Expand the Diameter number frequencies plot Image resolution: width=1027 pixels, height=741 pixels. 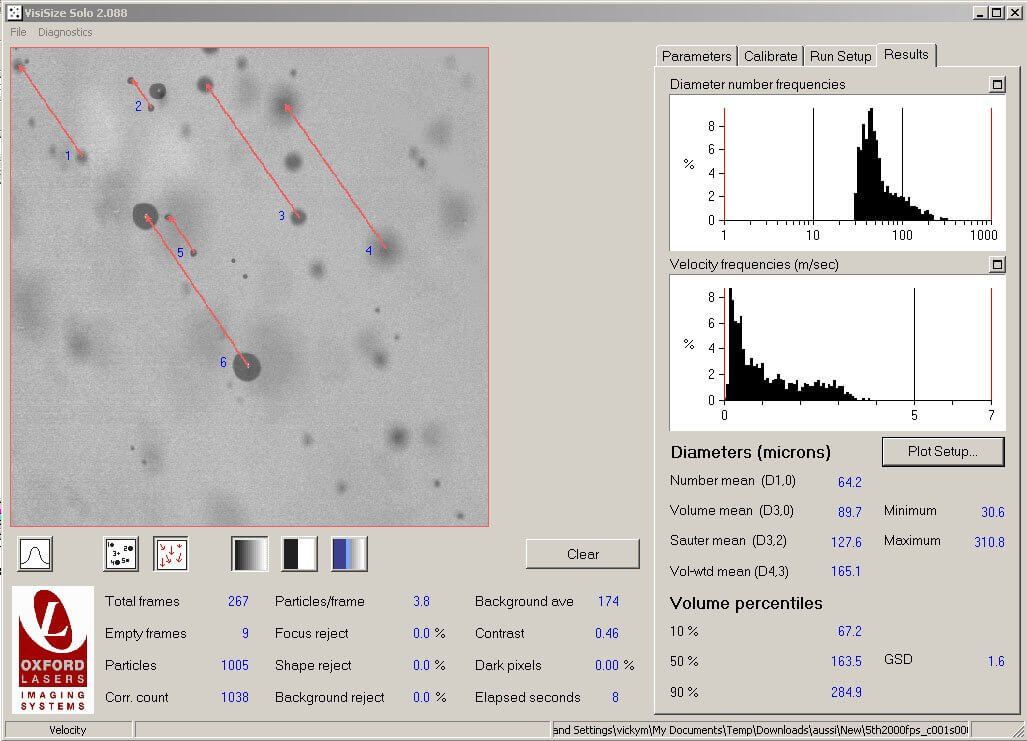coord(996,85)
